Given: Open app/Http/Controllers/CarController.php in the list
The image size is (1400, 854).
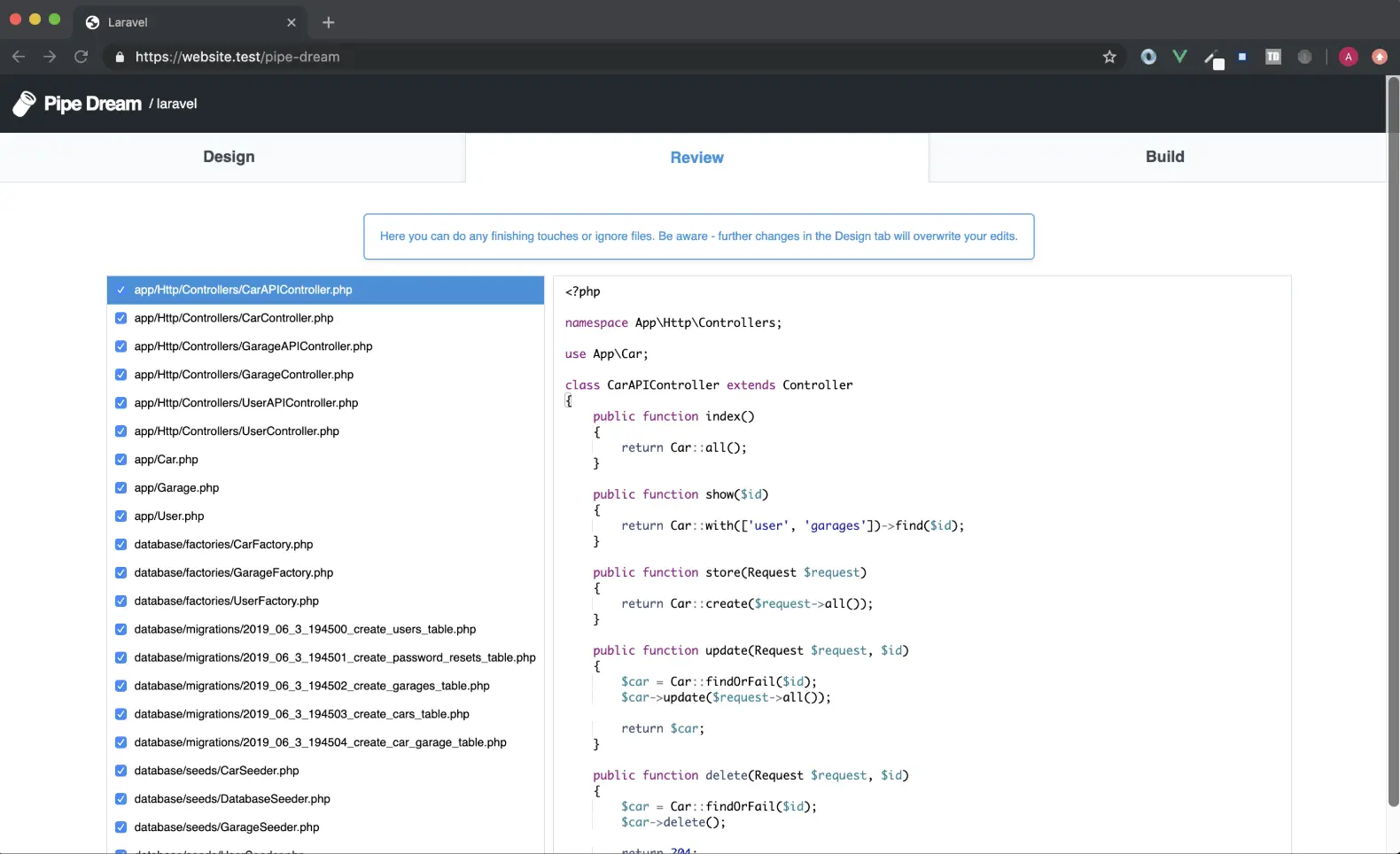Looking at the screenshot, I should (x=234, y=318).
